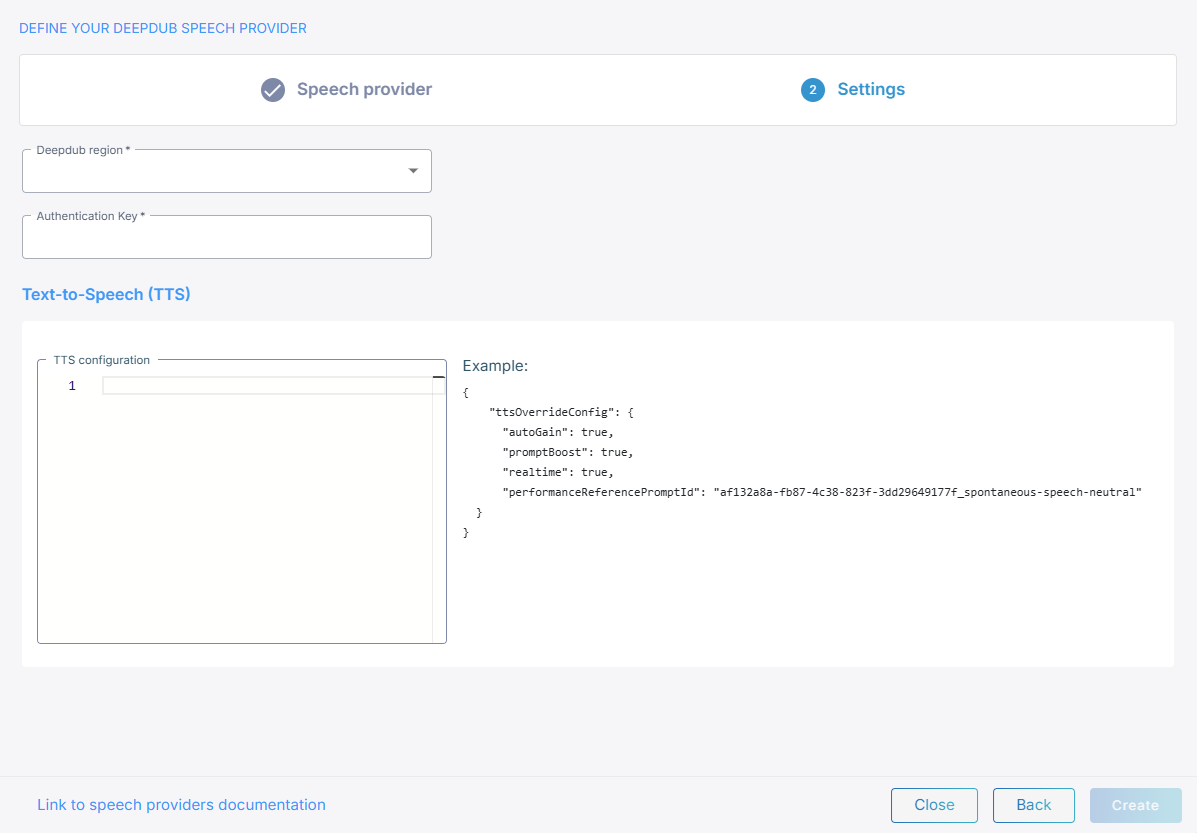Click the Create button
Viewport: 1197px width, 833px height.
[x=1135, y=805]
